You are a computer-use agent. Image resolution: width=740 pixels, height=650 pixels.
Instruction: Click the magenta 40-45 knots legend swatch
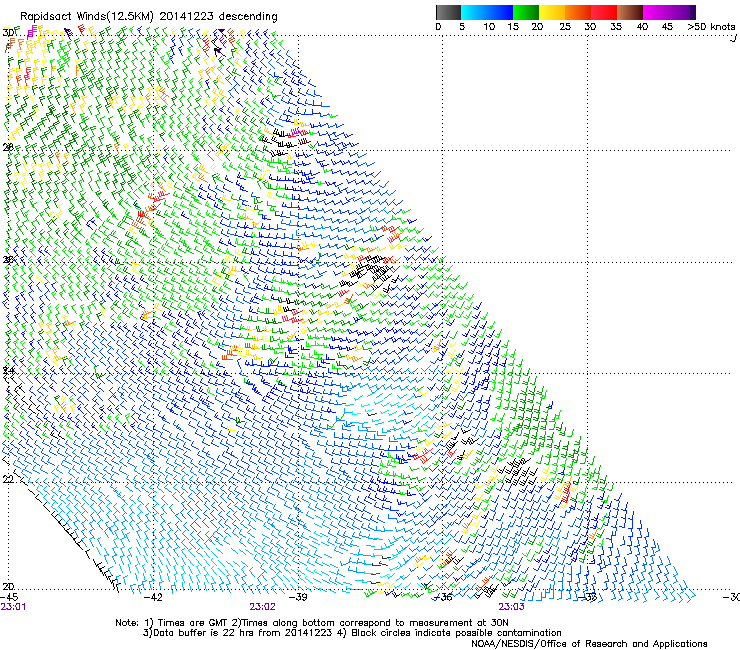tap(656, 12)
